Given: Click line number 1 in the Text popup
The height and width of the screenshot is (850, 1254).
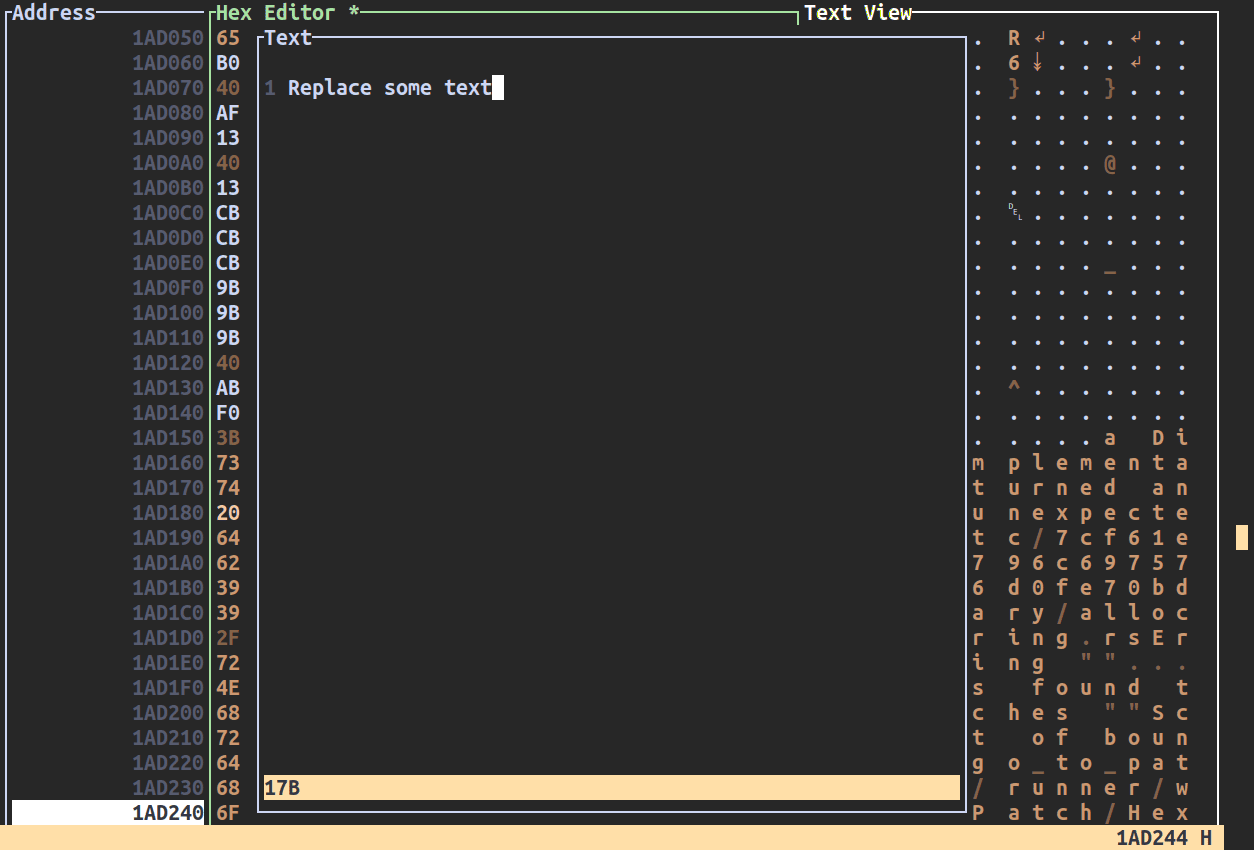Looking at the screenshot, I should click(x=270, y=88).
